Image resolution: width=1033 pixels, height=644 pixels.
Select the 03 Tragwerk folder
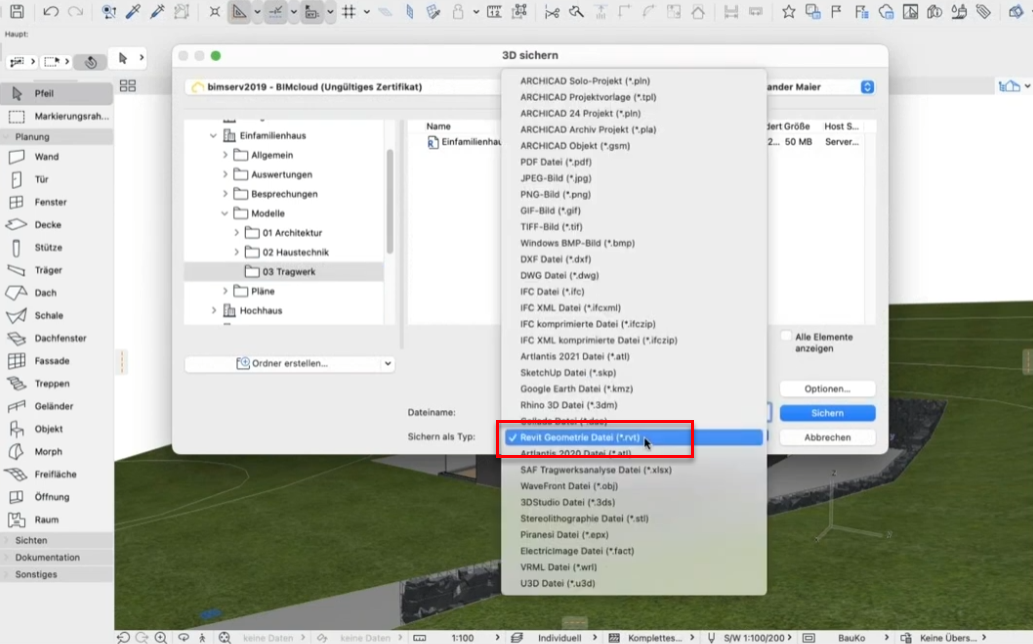point(289,272)
